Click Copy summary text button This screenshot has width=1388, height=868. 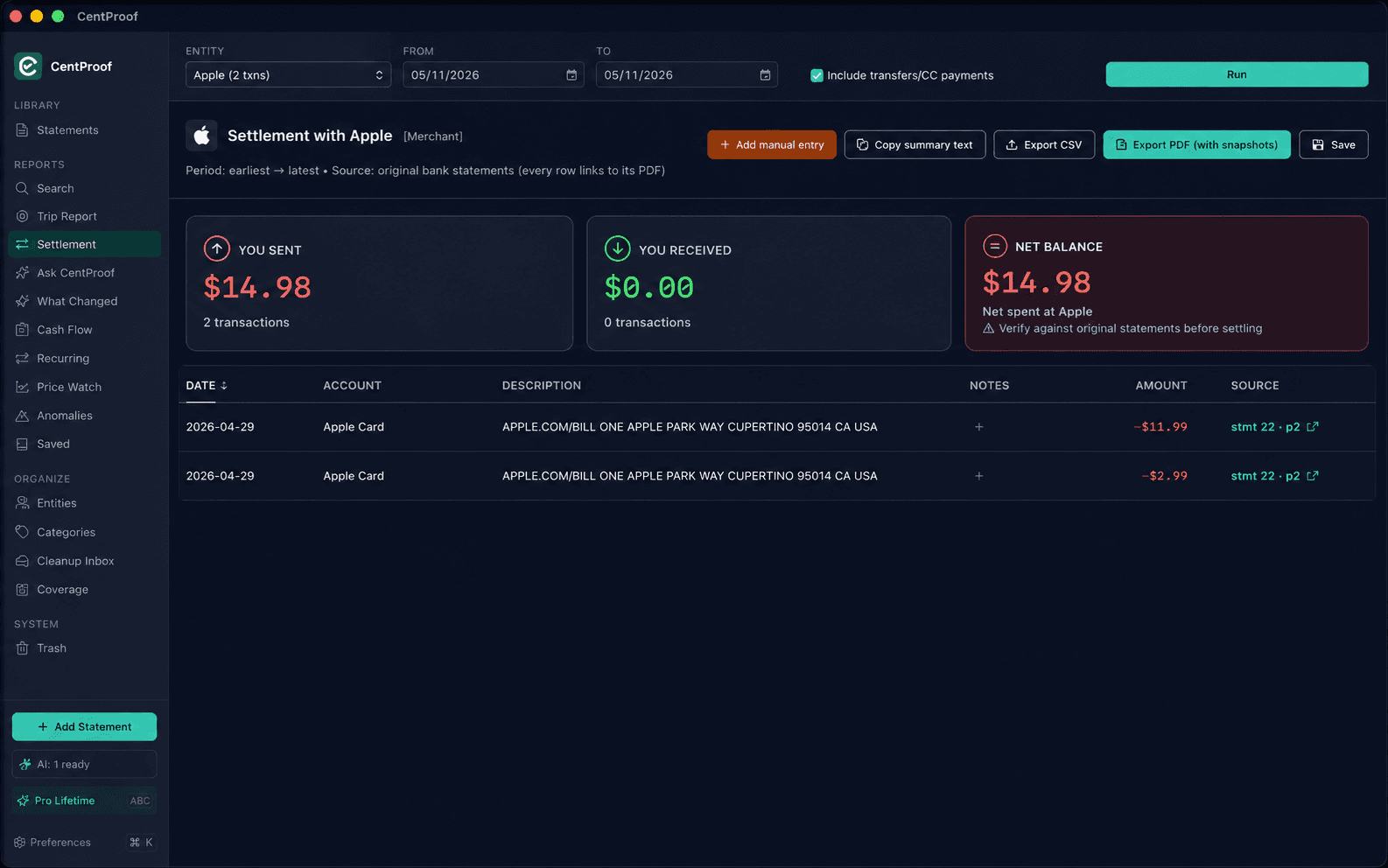(915, 144)
